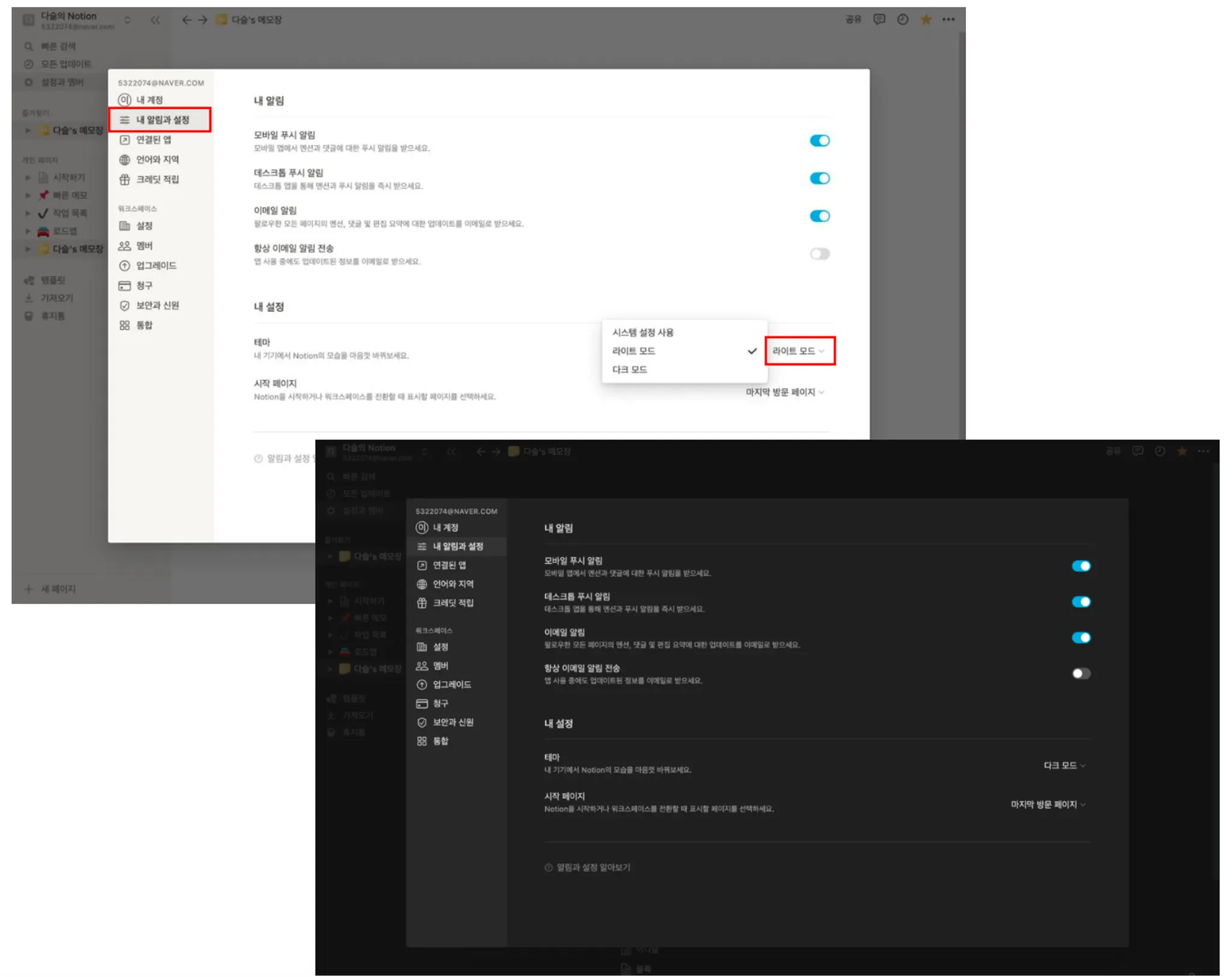Open the comments icon in top bar
The width and height of the screenshot is (1232, 977).
pos(879,20)
